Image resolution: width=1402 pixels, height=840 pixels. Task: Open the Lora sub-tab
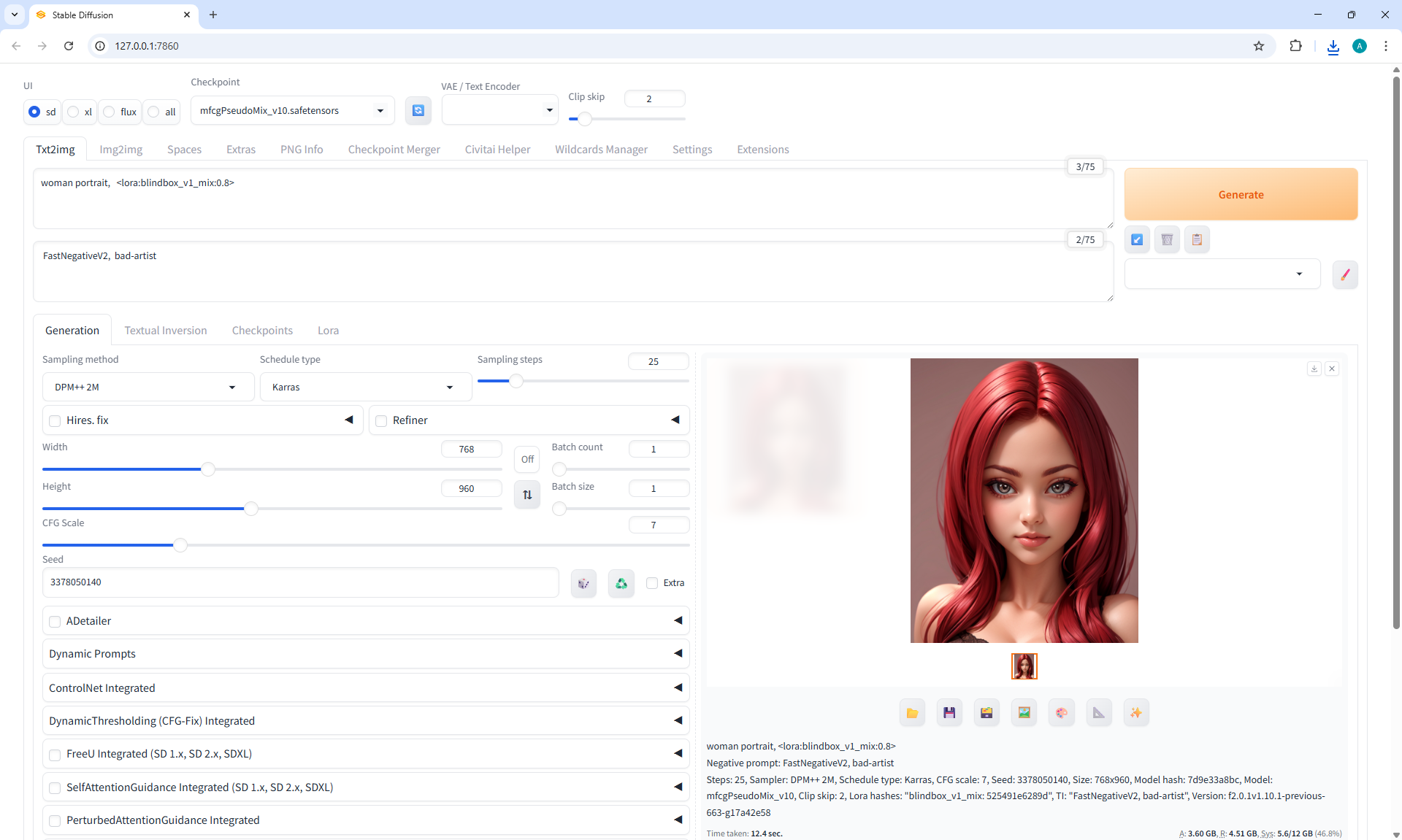[x=328, y=331]
